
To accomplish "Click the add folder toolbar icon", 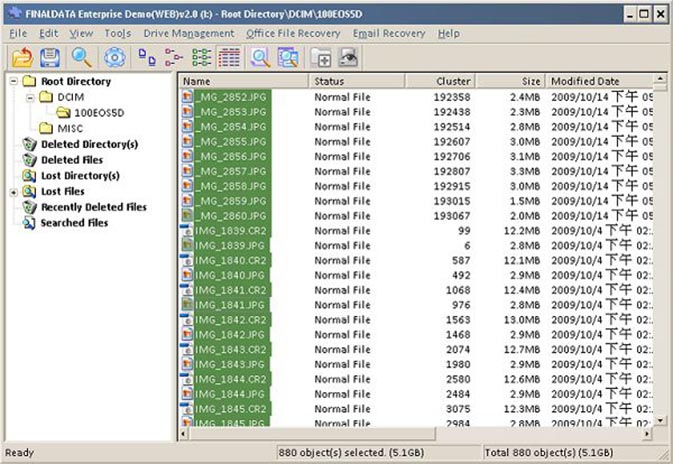I will coord(321,58).
